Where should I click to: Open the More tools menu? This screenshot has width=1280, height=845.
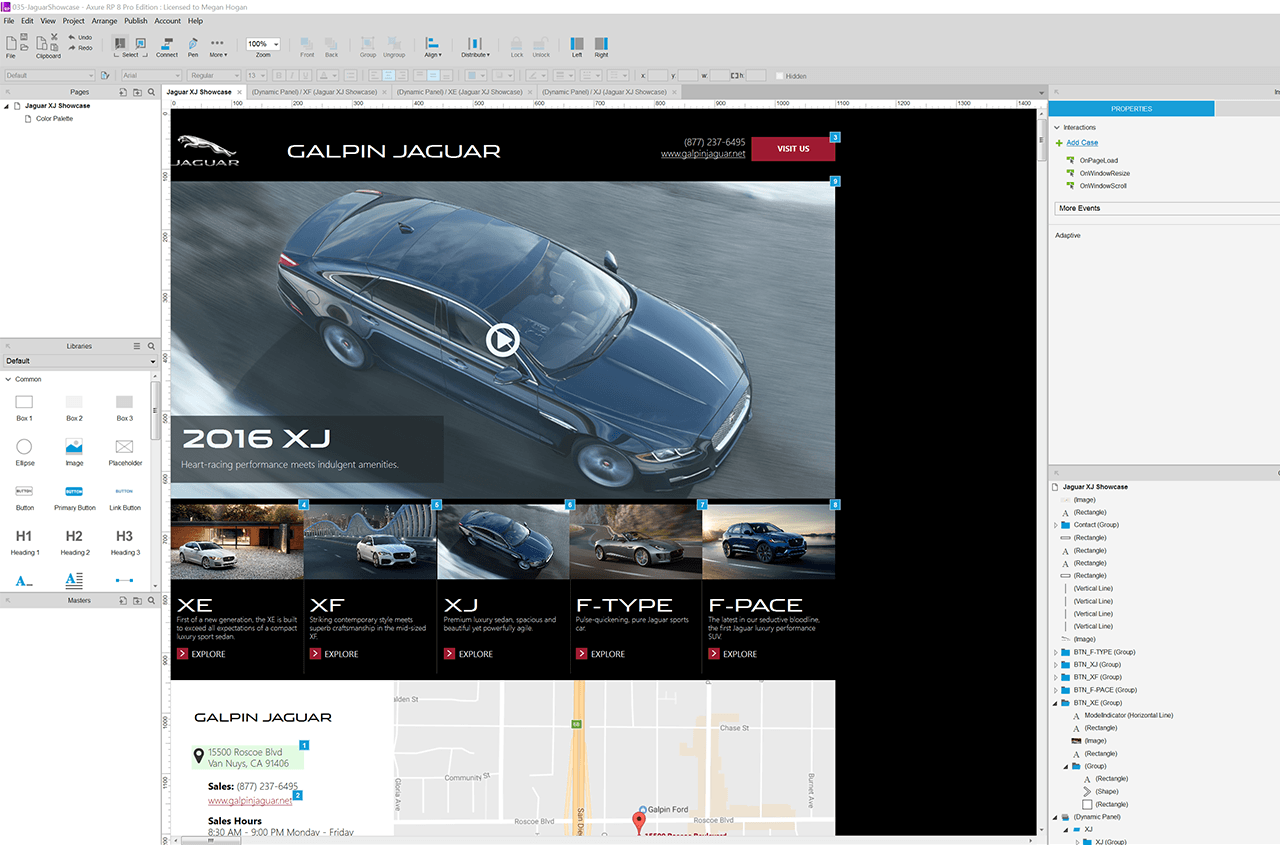(x=217, y=45)
